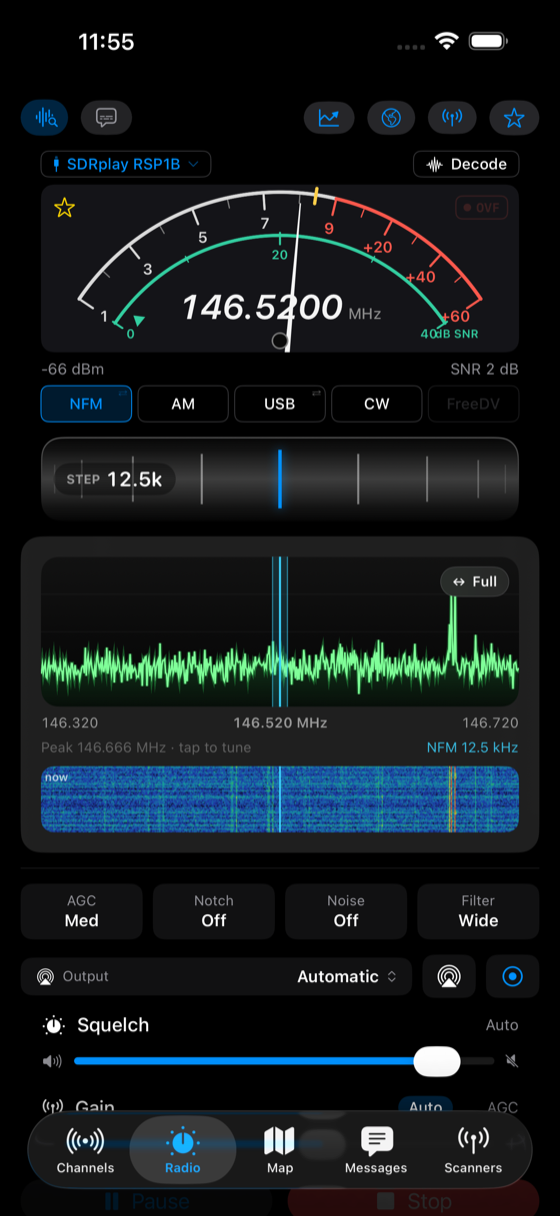Image resolution: width=560 pixels, height=1216 pixels.
Task: Open favorites with the star button
Action: [514, 118]
